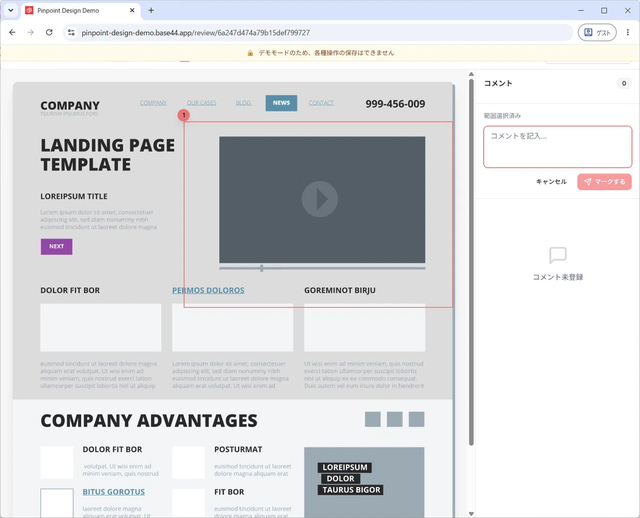The width and height of the screenshot is (640, 518).
Task: Click BITUS GOROTUS link
Action: [113, 492]
